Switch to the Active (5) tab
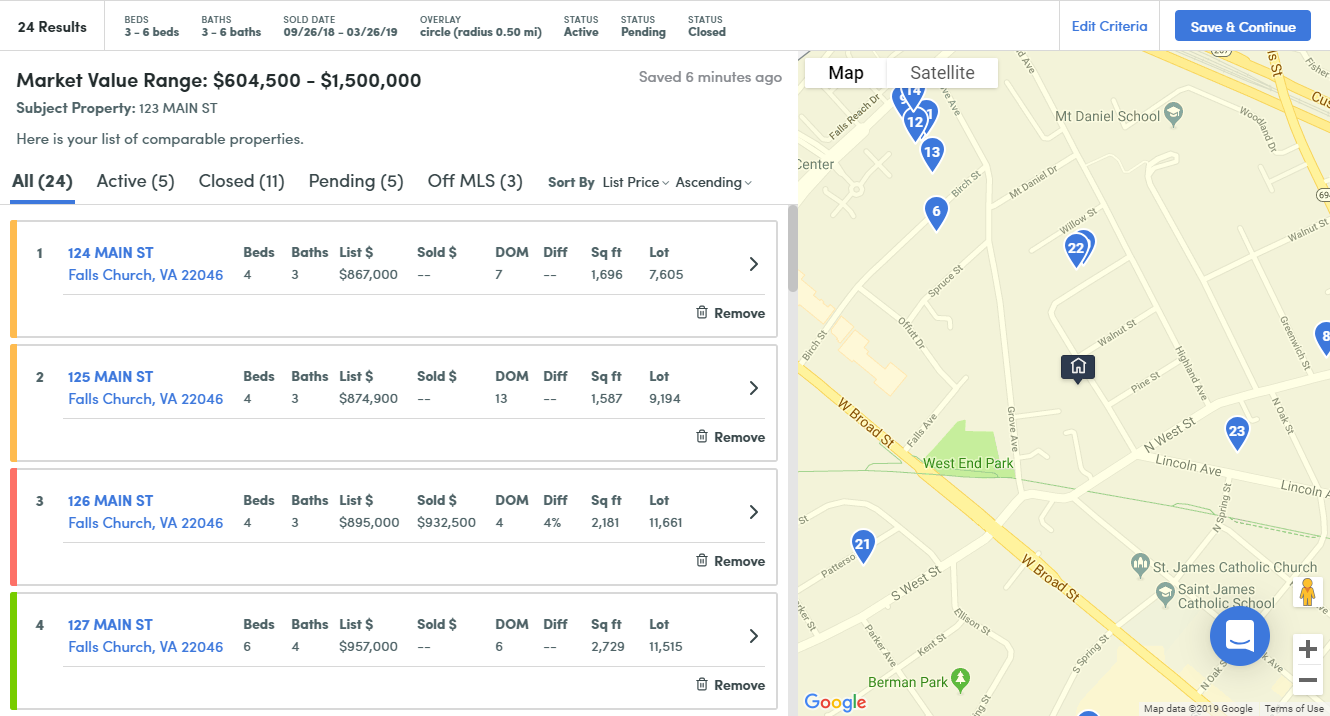Image resolution: width=1330 pixels, height=716 pixels. pos(136,181)
